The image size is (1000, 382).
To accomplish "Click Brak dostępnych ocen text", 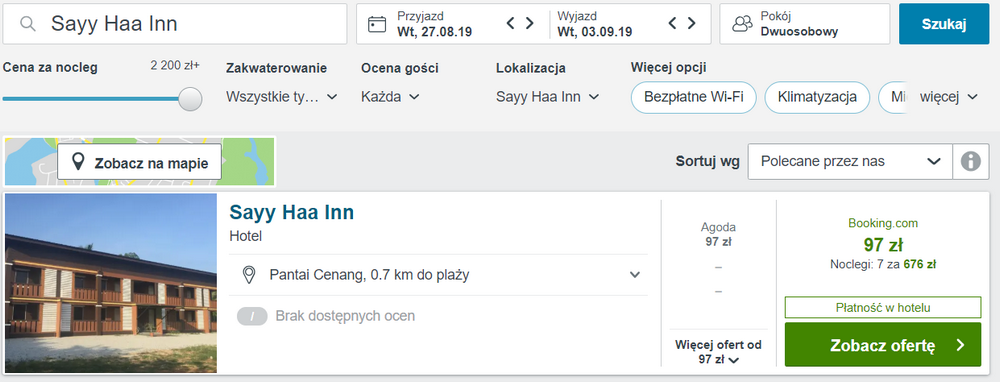I will tap(345, 316).
